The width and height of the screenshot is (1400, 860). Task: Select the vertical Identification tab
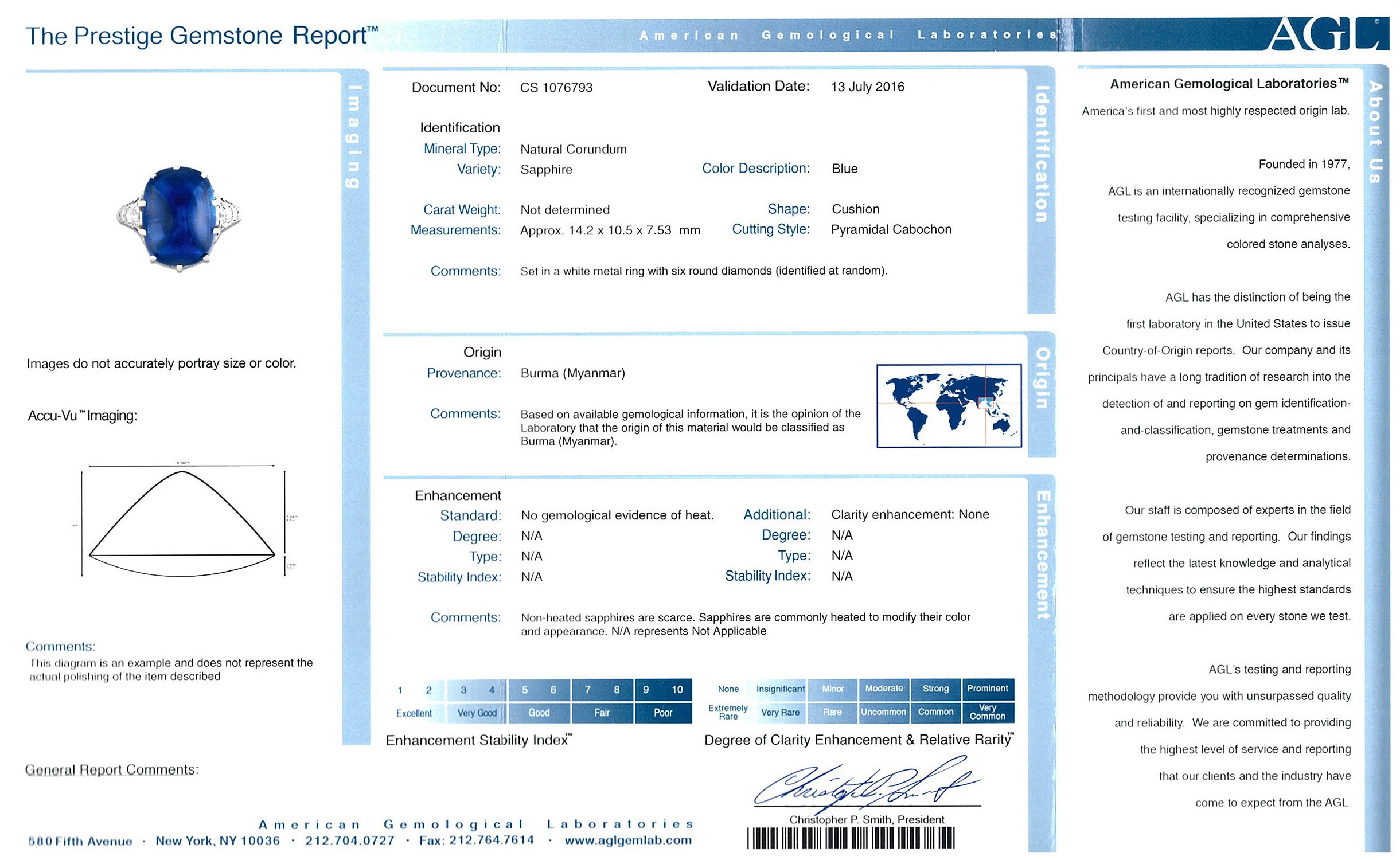pyautogui.click(x=1041, y=154)
